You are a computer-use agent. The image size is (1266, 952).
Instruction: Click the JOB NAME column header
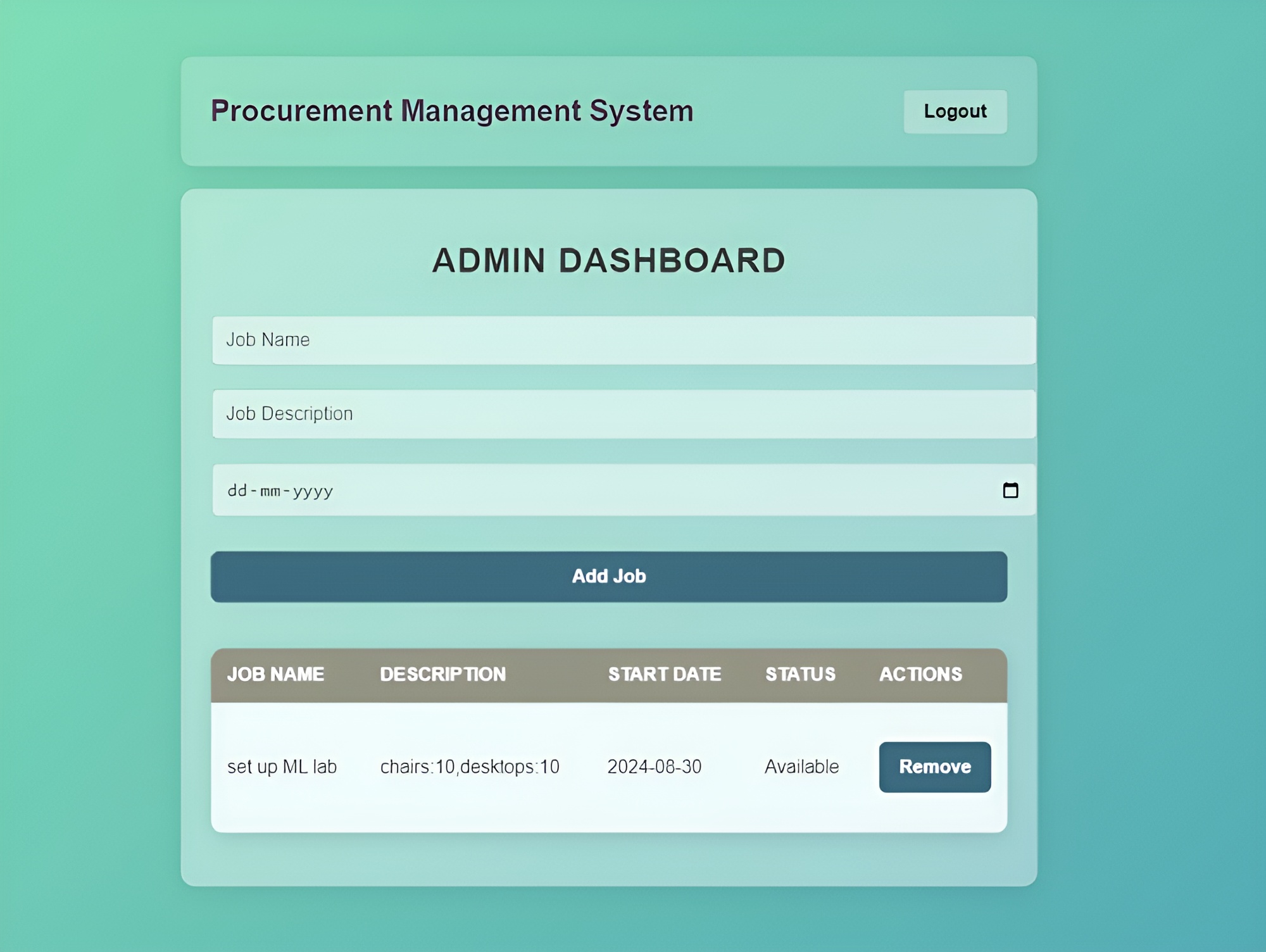275,674
